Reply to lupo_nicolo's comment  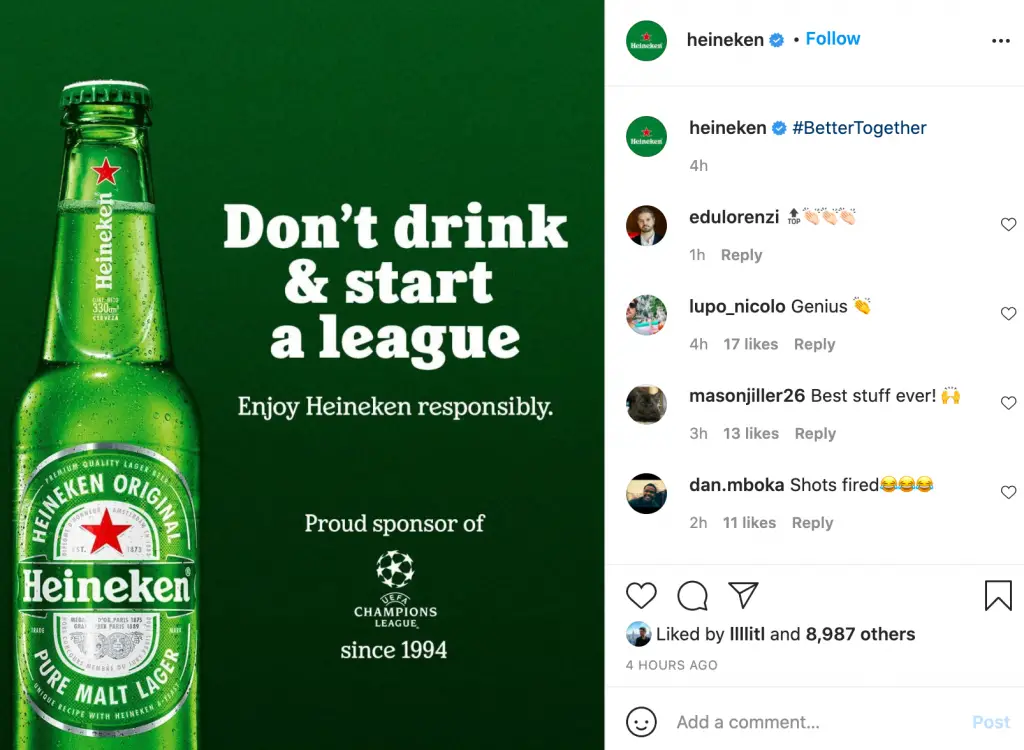click(814, 344)
